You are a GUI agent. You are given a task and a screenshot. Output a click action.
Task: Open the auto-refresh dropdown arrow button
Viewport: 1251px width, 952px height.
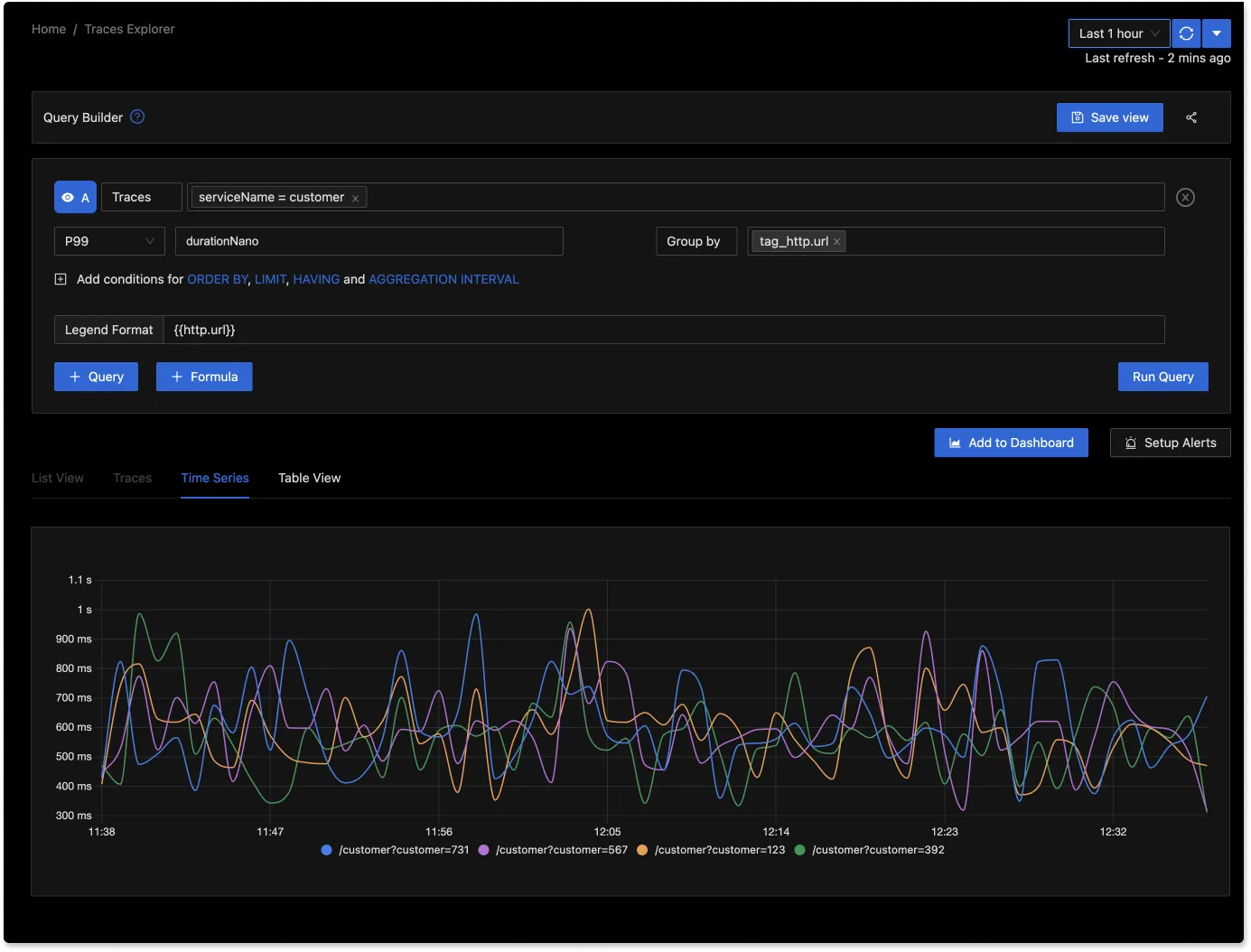(1217, 33)
